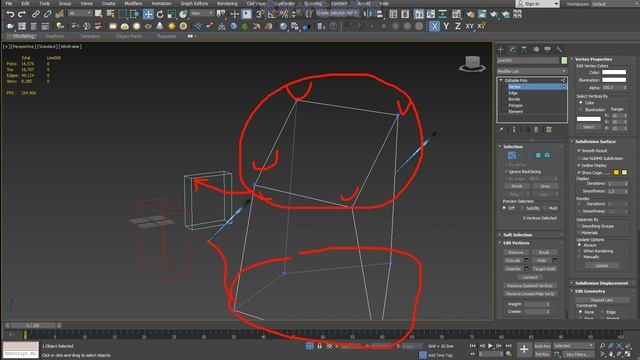Switch to Create command panel tab
Screen dimensions: 640x360
[x=500, y=49]
